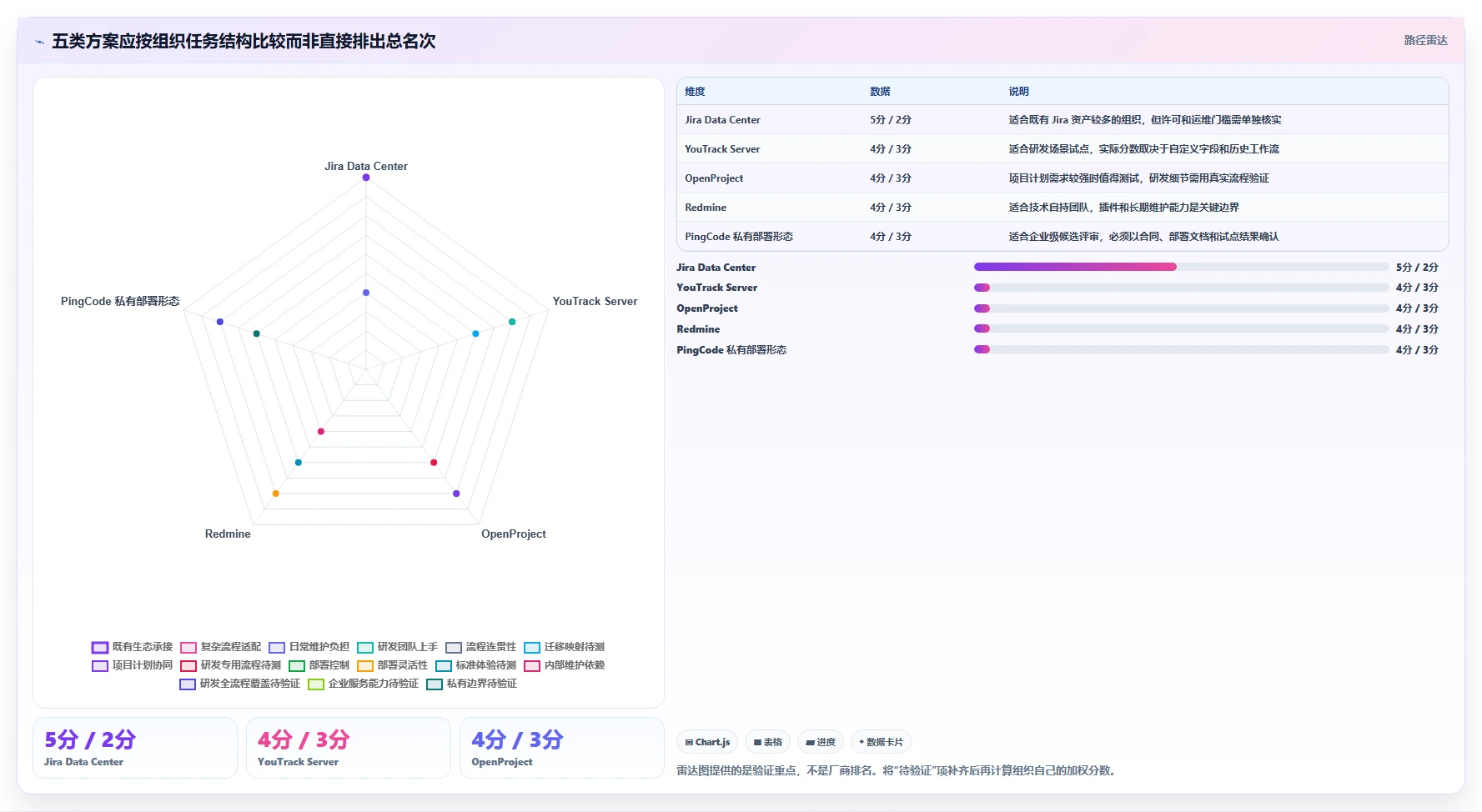Click the description starting 项目计划需求较强时值得测试
Image resolution: width=1482 pixels, height=812 pixels.
coord(1138,178)
